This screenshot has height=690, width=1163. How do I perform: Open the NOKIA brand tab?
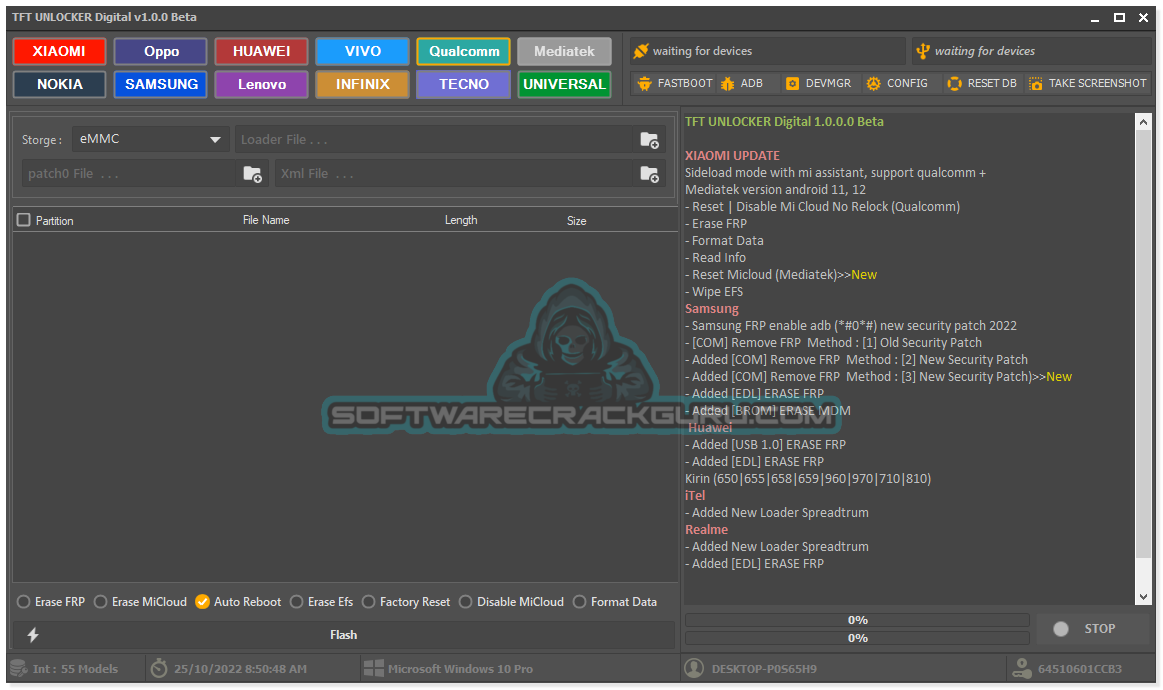(59, 84)
